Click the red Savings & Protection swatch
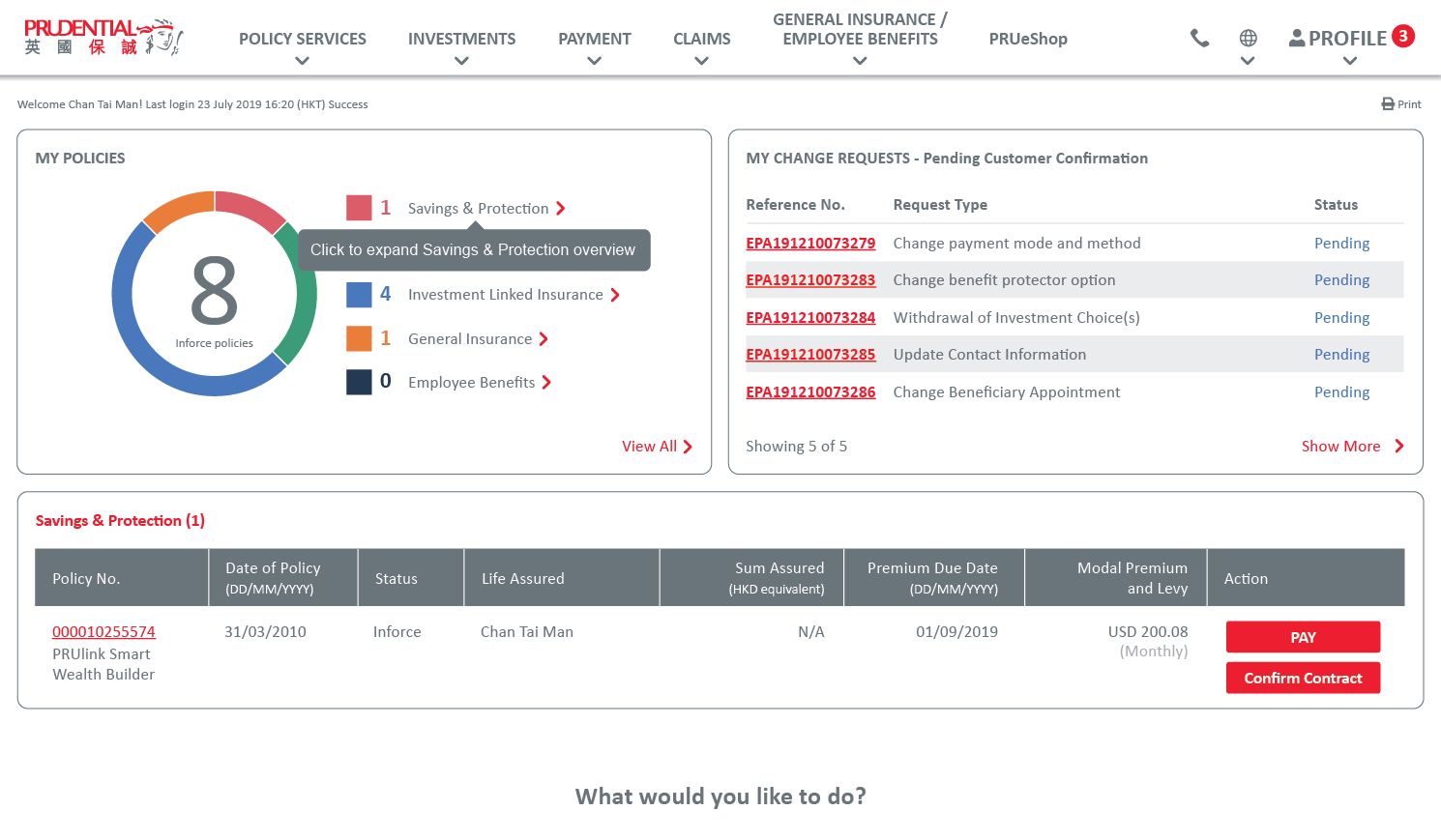Image resolution: width=1441 pixels, height=840 pixels. [x=359, y=208]
